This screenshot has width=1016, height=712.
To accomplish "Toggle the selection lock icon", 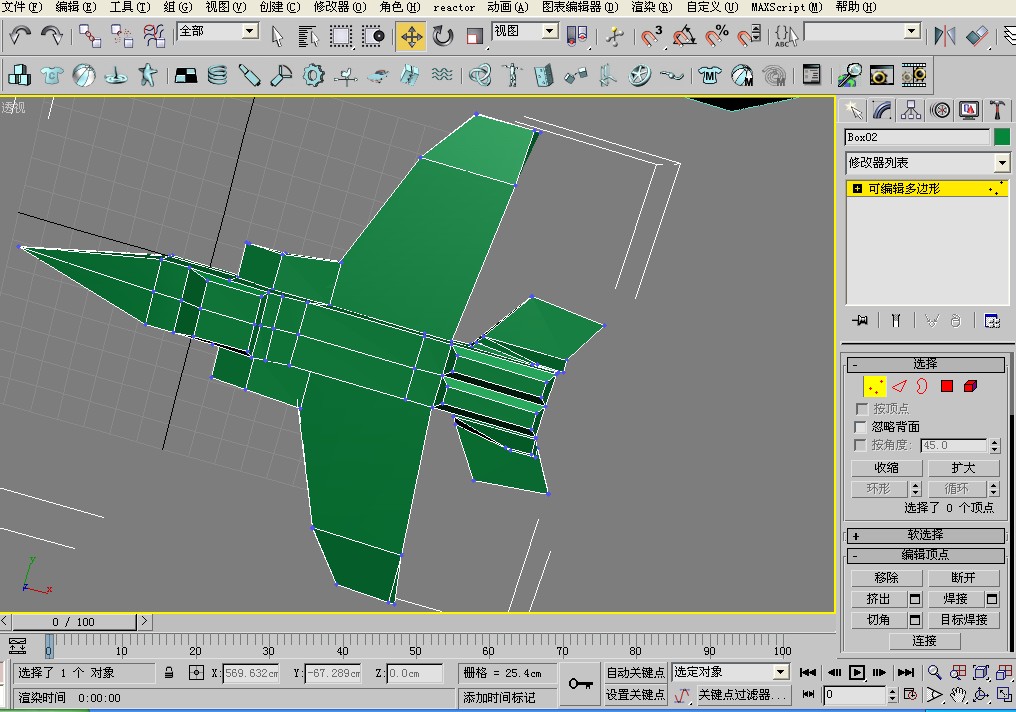I will (x=169, y=672).
